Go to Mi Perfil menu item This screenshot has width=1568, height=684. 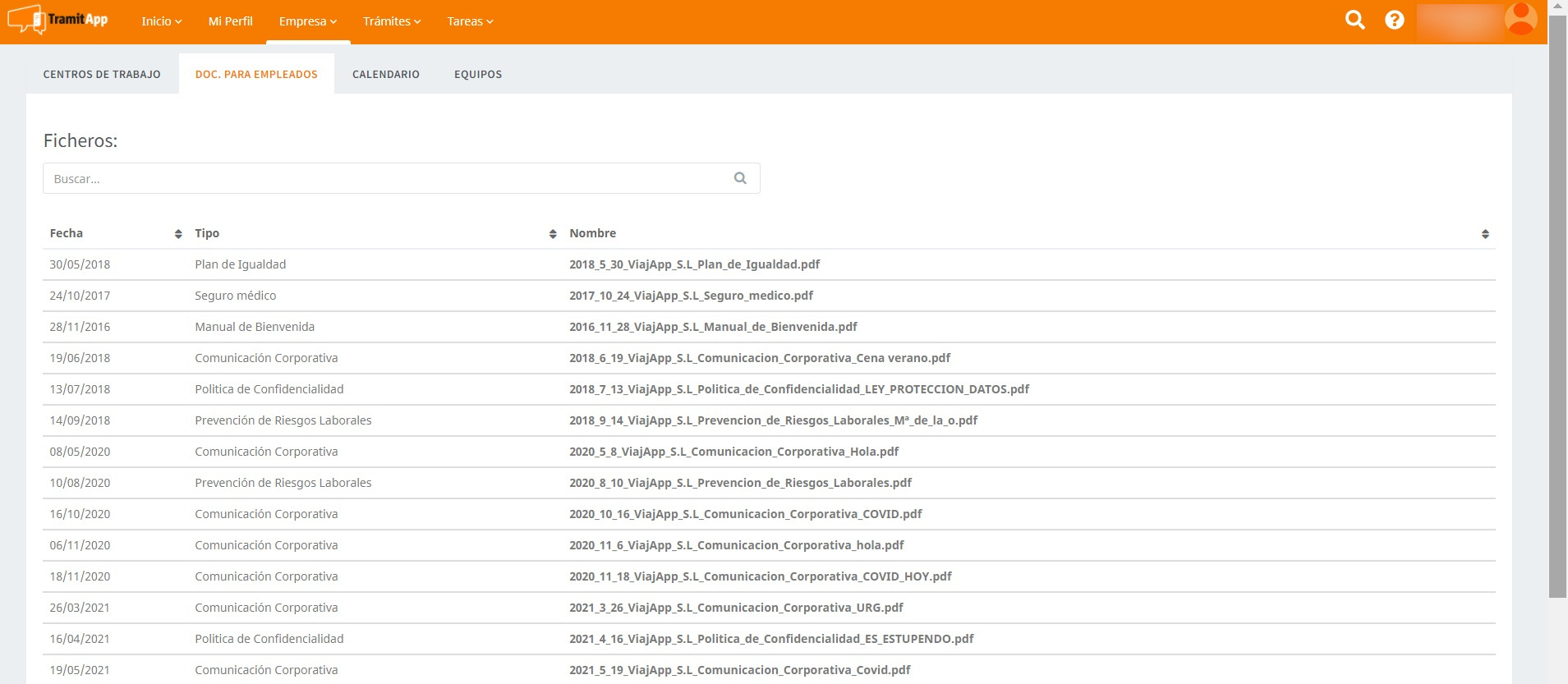click(x=230, y=21)
